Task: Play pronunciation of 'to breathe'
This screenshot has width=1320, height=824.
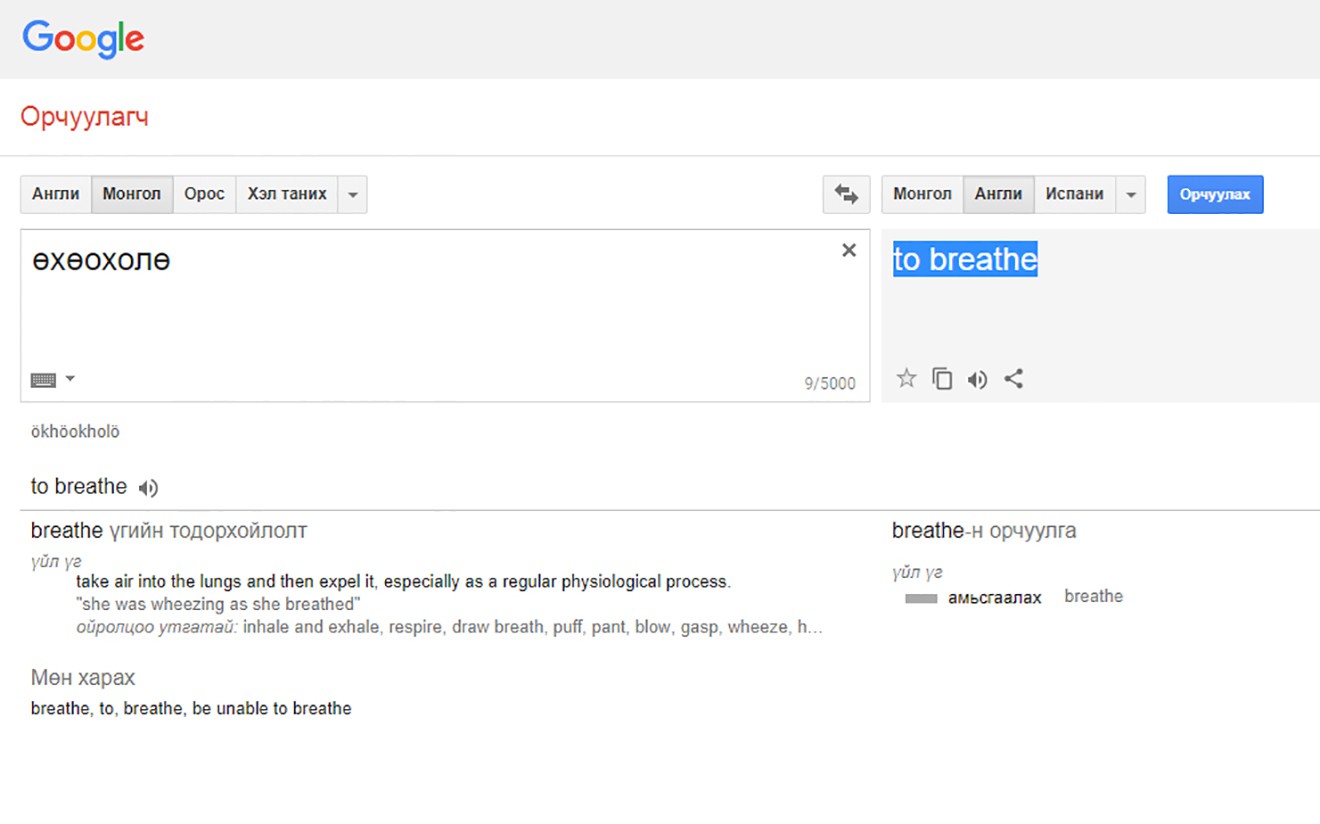Action: click(148, 487)
